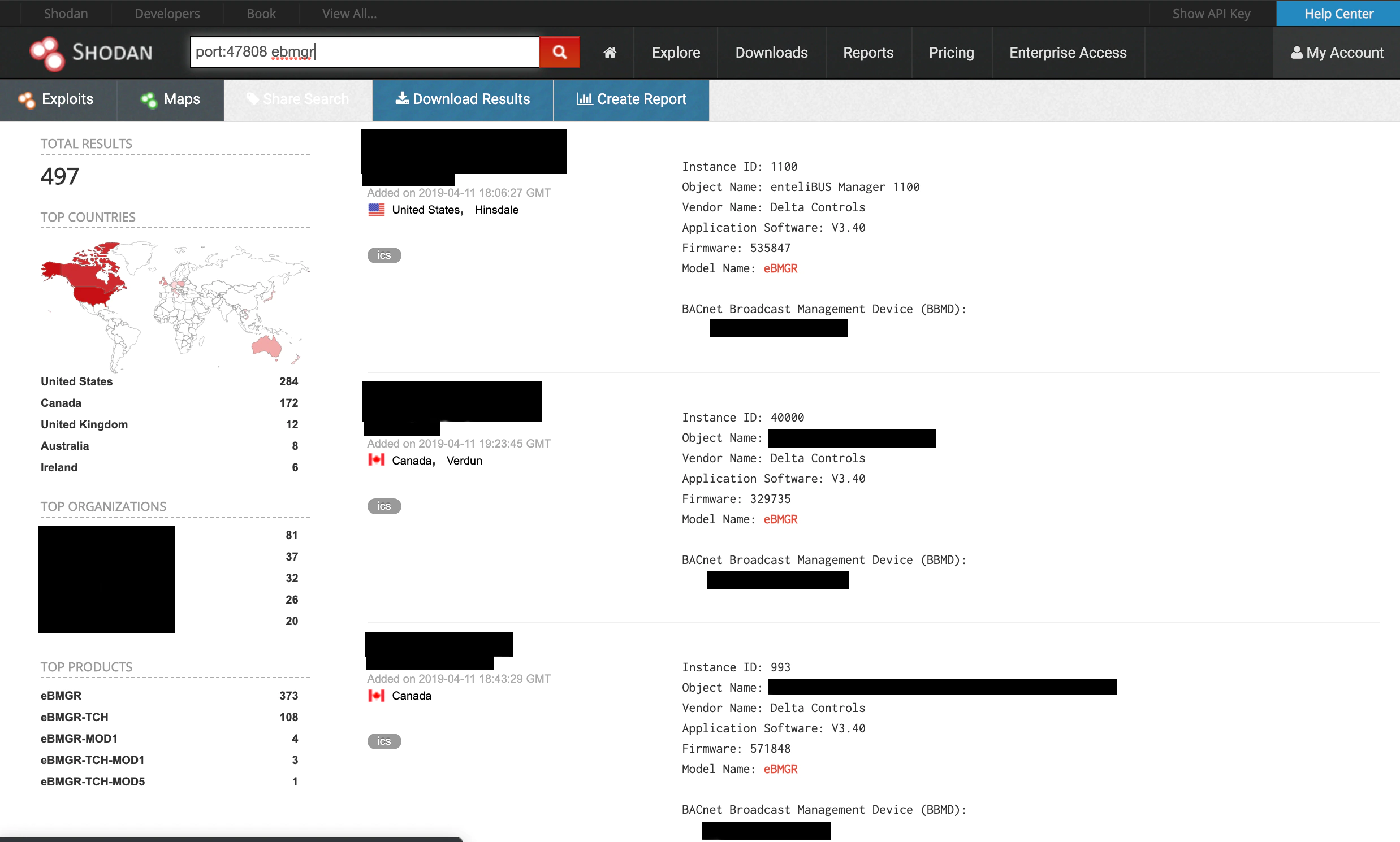Click Show API Key

pyautogui.click(x=1212, y=13)
